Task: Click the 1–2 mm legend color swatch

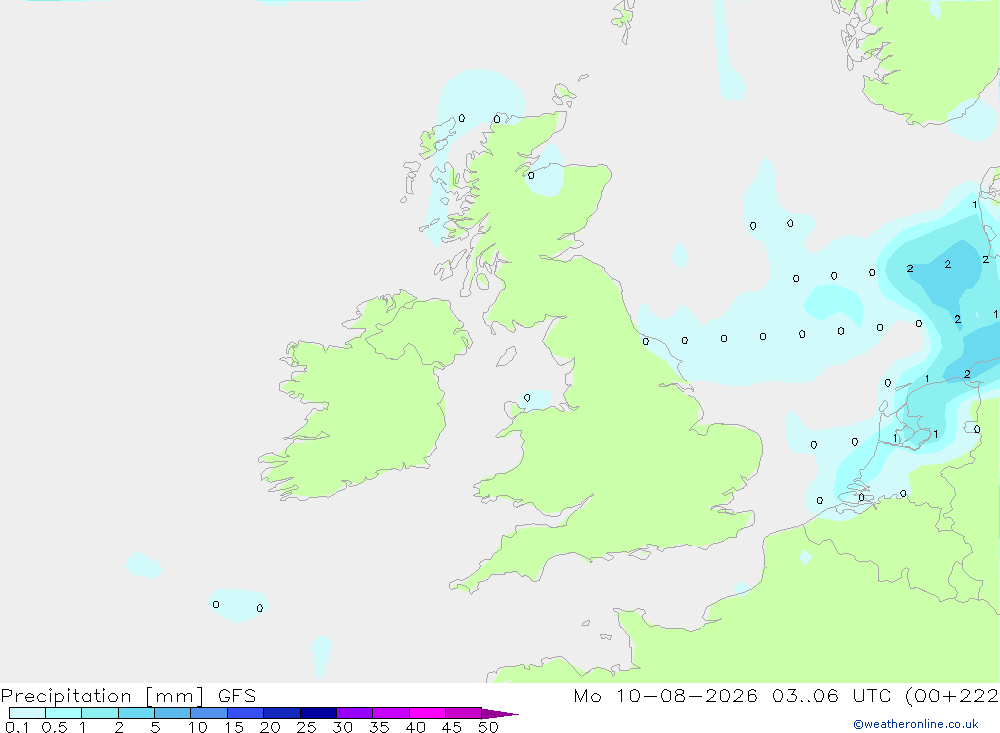Action: [100, 713]
